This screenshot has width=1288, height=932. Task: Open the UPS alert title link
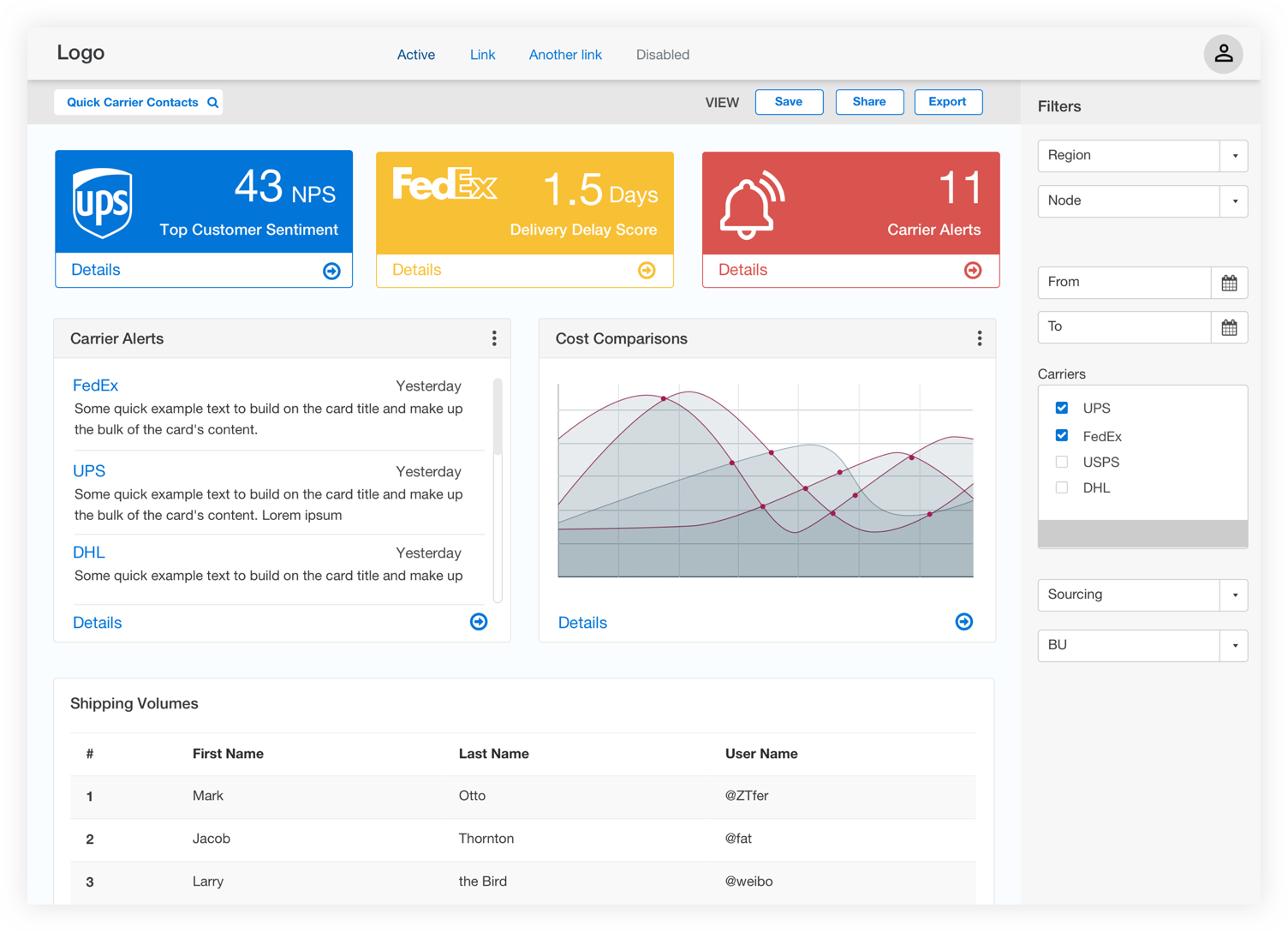click(89, 471)
